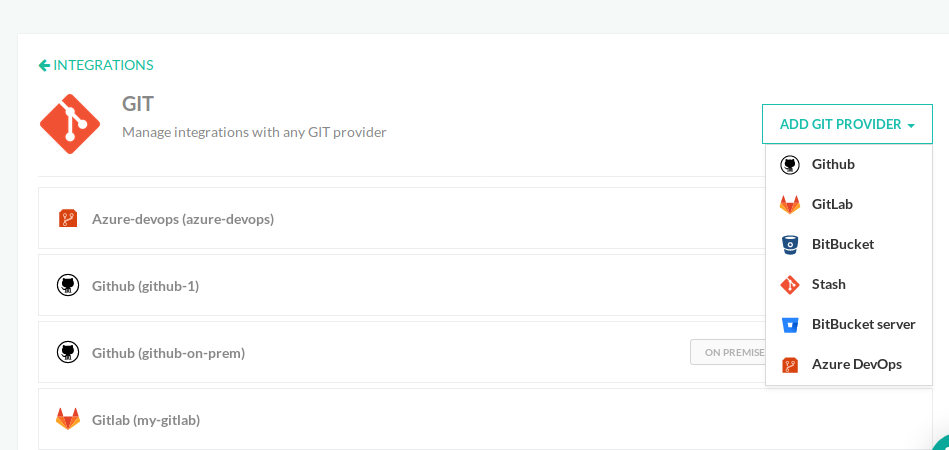Click the my-gitlab fox icon
This screenshot has width=949, height=450.
(x=68, y=419)
